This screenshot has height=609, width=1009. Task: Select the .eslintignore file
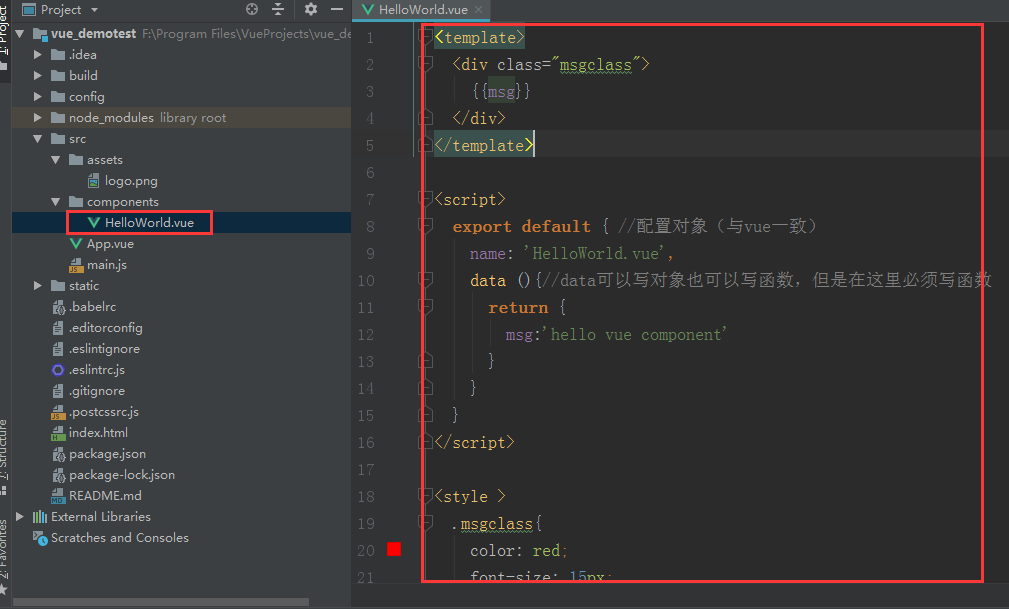(x=104, y=348)
